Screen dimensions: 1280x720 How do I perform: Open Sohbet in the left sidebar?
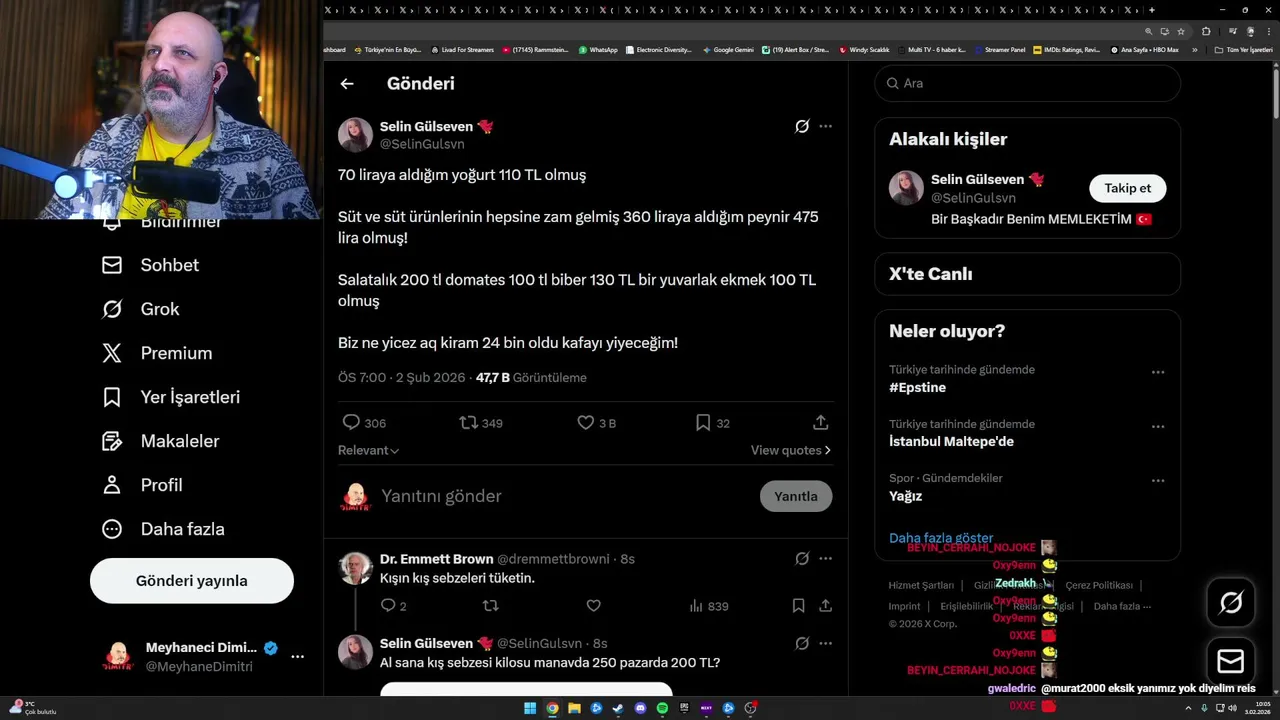150,265
